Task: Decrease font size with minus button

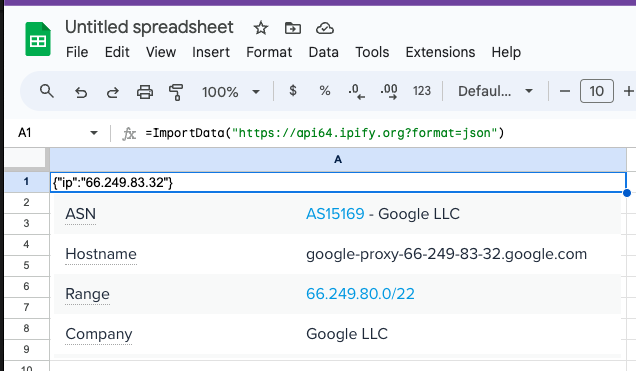Action: [x=565, y=91]
